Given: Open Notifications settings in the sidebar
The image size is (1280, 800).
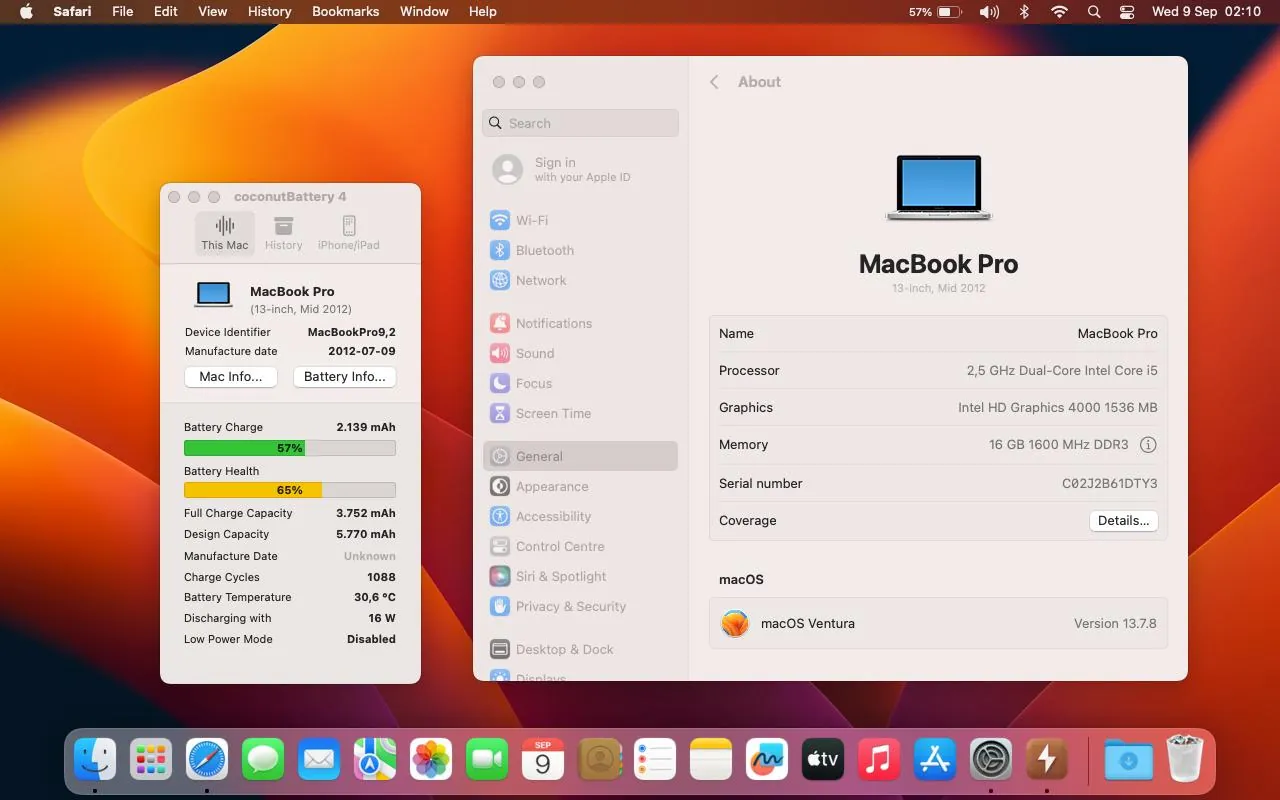Looking at the screenshot, I should coord(580,323).
